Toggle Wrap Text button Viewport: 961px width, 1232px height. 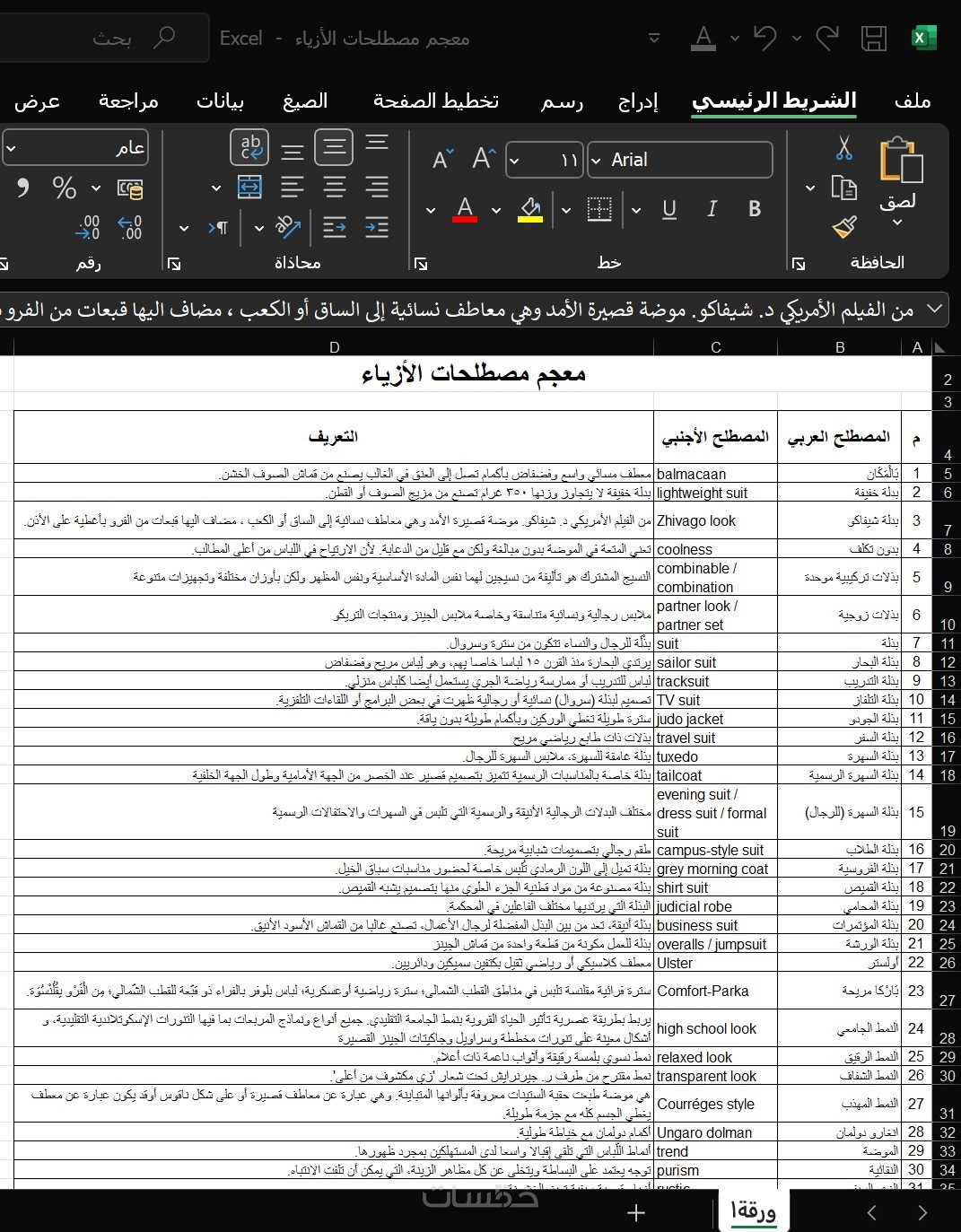pyautogui.click(x=249, y=147)
